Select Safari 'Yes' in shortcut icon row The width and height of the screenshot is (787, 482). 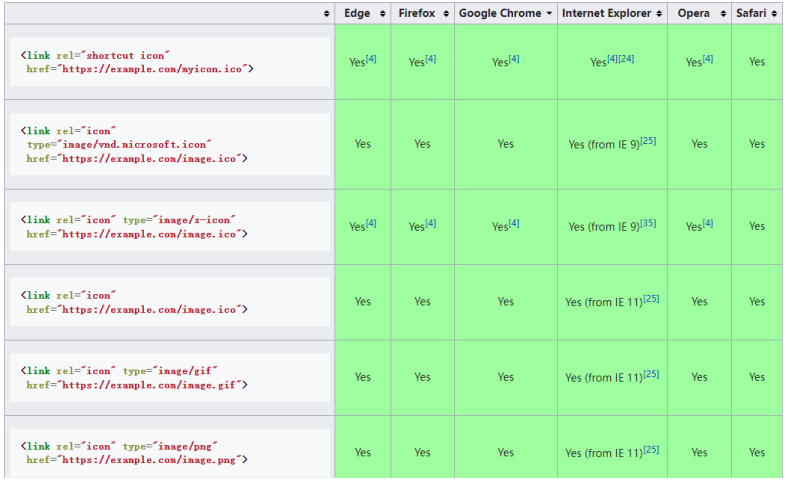point(757,62)
